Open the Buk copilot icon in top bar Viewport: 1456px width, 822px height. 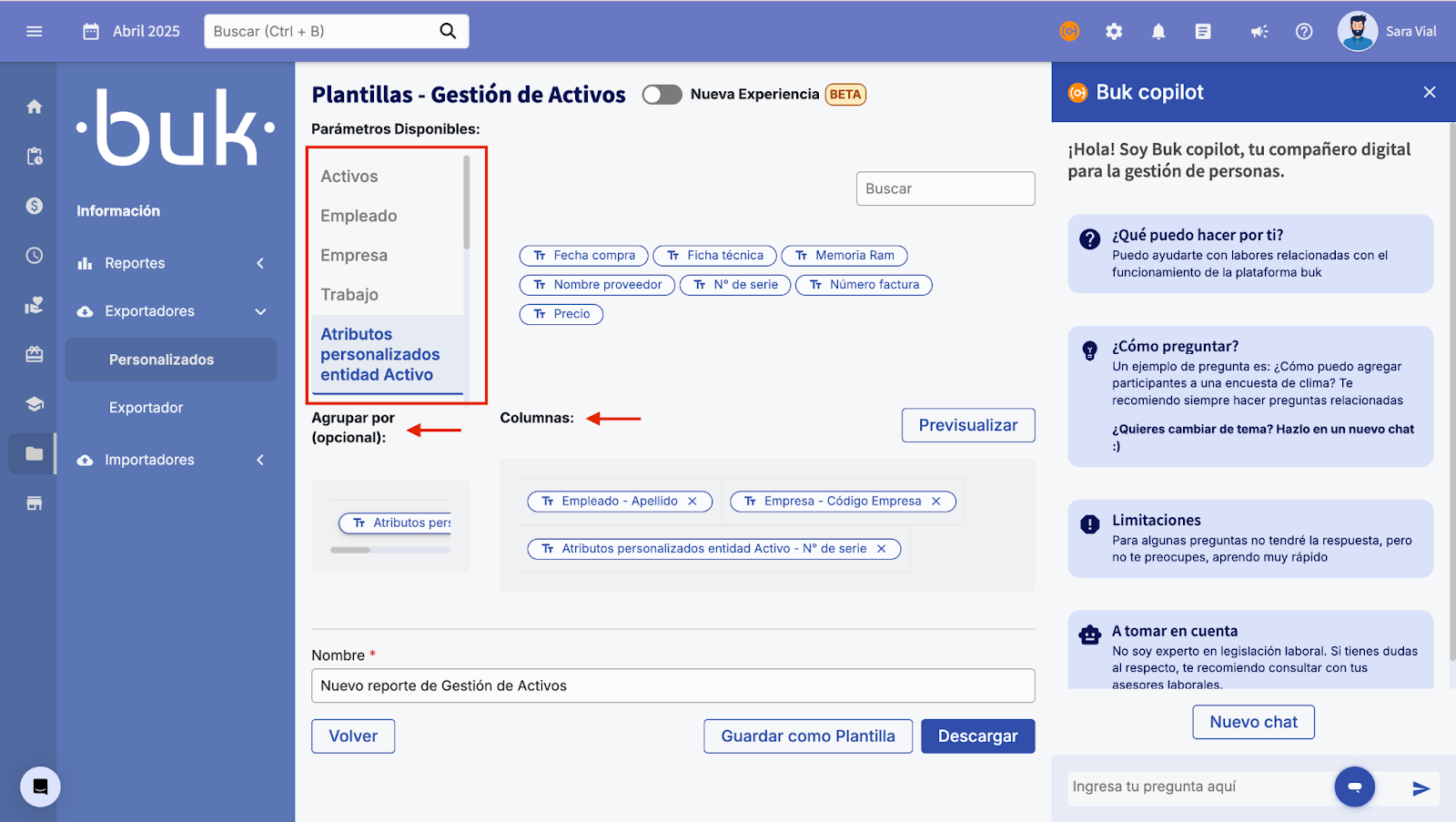click(x=1069, y=32)
